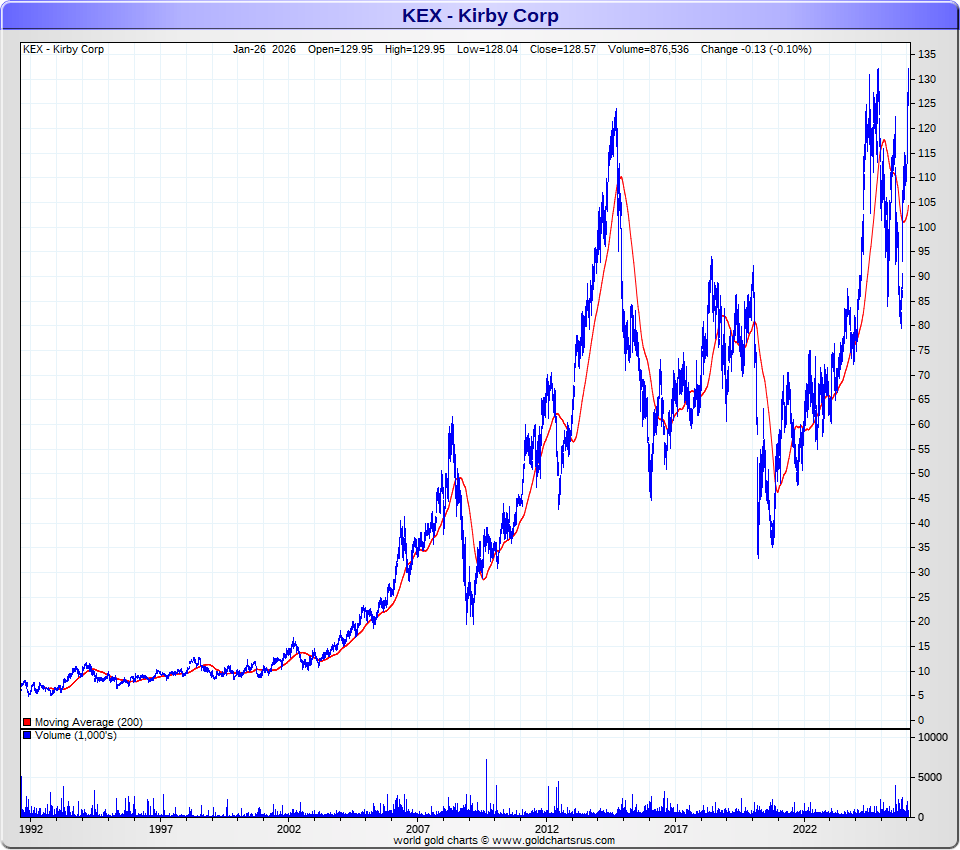Click the 75 price axis label

924,350
